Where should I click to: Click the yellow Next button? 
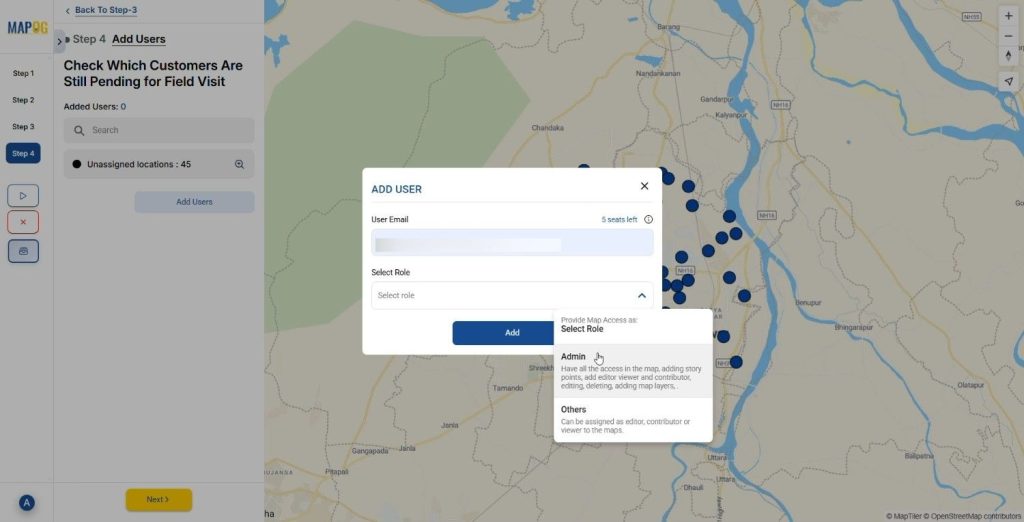point(159,500)
